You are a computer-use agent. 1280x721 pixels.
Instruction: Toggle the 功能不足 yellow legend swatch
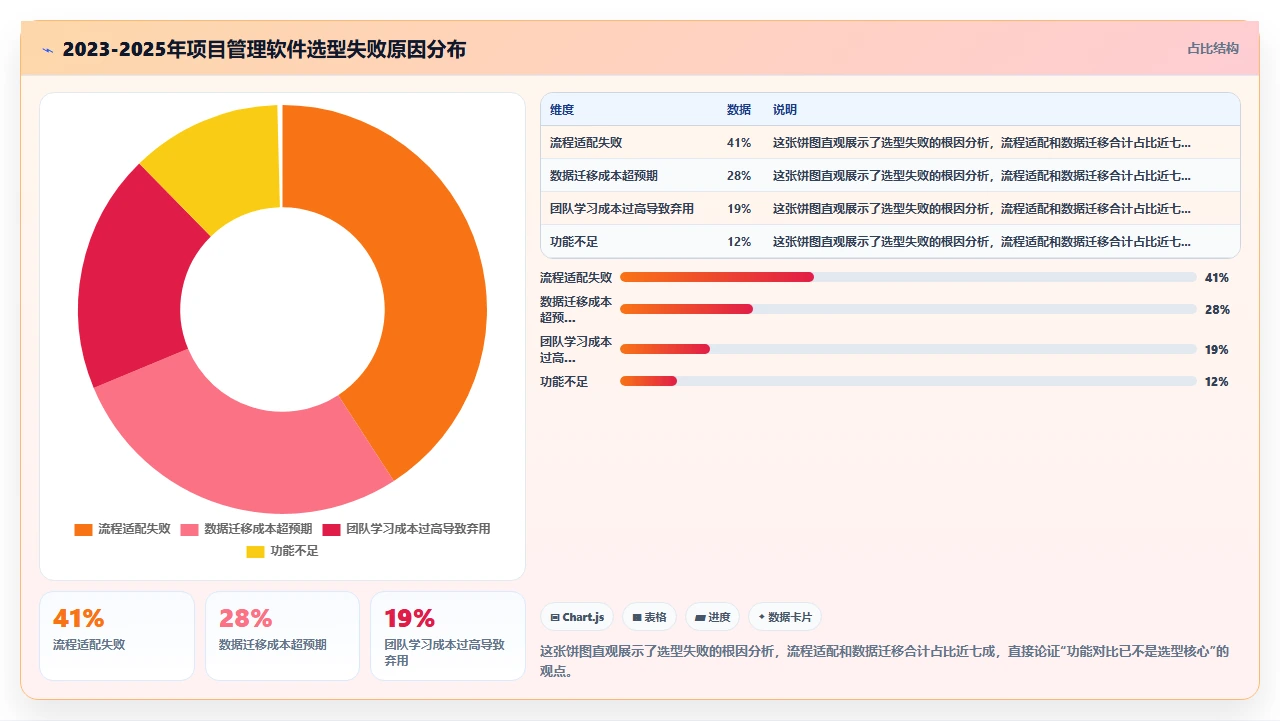click(255, 551)
